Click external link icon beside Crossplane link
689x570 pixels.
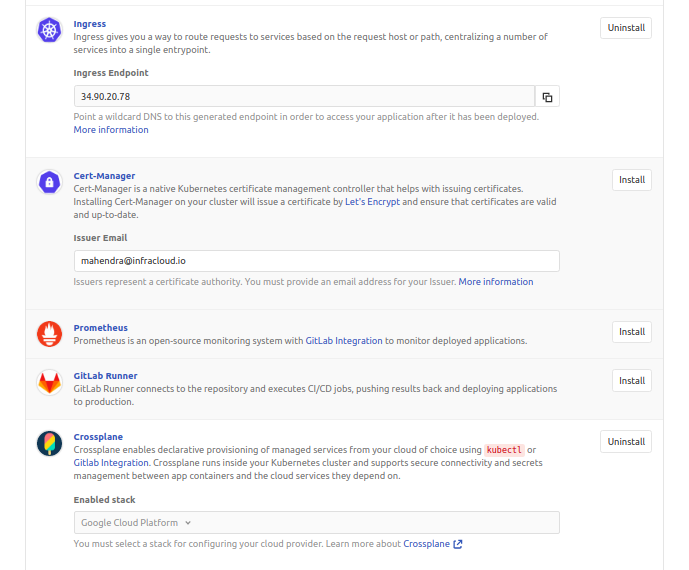pyautogui.click(x=457, y=544)
